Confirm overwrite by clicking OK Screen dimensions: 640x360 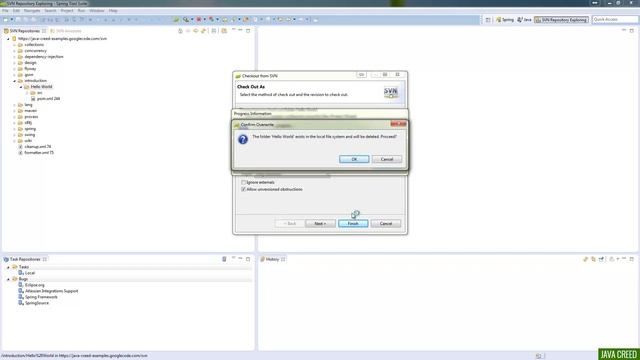click(354, 159)
